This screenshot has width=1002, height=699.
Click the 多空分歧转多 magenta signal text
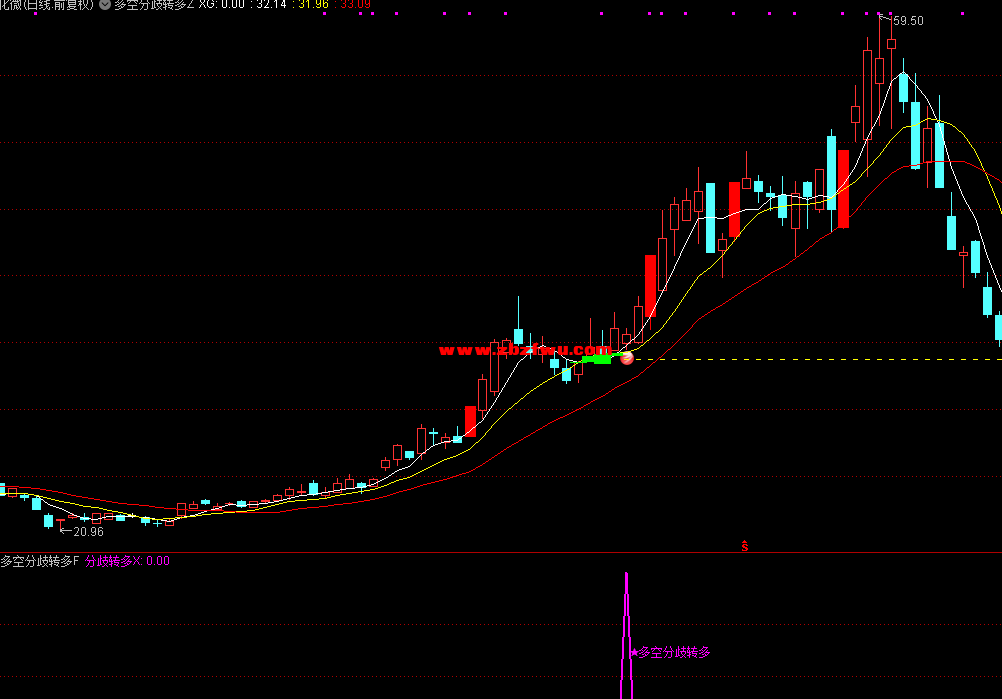[x=675, y=652]
